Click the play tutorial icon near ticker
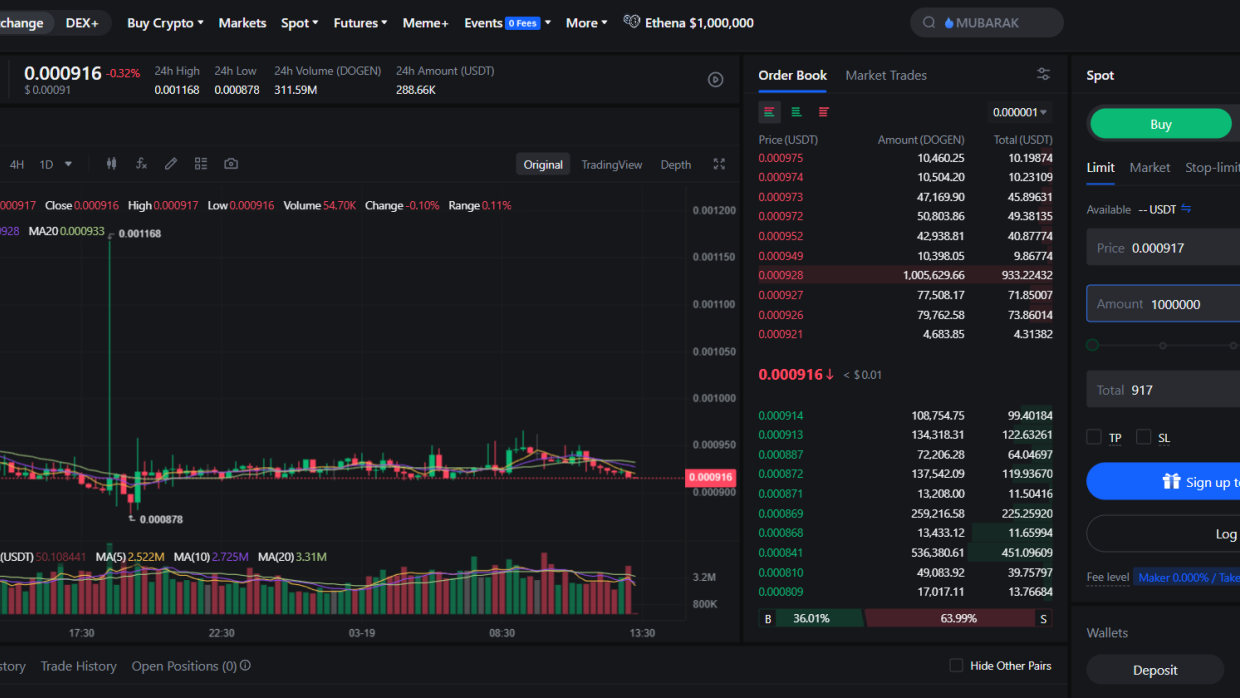Screen dimensions: 1240x698 point(715,80)
